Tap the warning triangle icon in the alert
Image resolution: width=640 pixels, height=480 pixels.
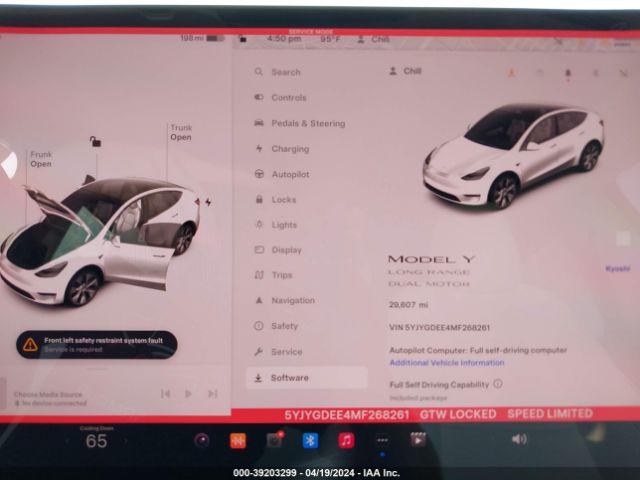coord(30,344)
